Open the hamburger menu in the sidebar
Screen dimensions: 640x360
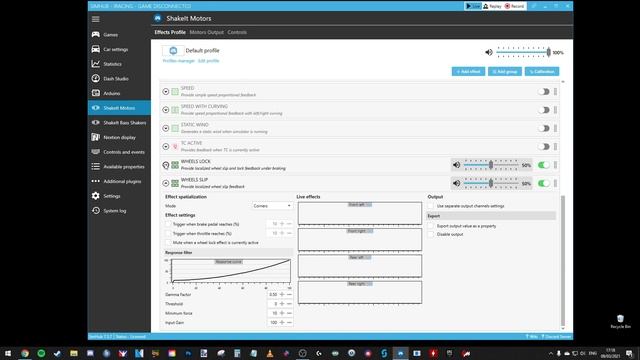(x=96, y=19)
